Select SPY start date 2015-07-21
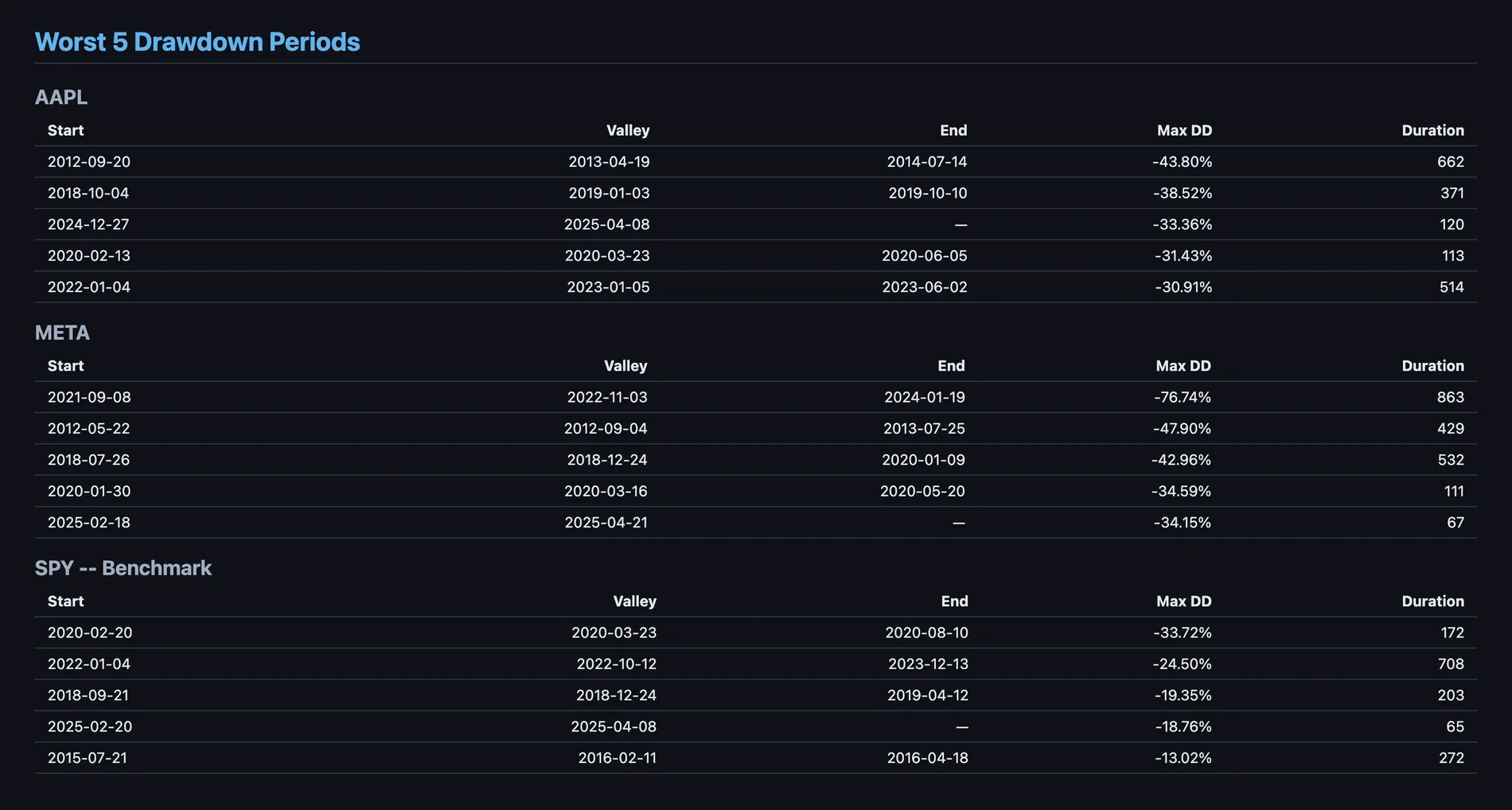Image resolution: width=1512 pixels, height=810 pixels. point(88,758)
